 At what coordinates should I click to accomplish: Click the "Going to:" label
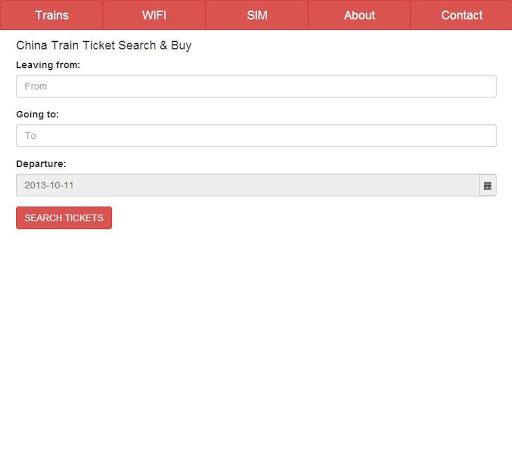(37, 114)
